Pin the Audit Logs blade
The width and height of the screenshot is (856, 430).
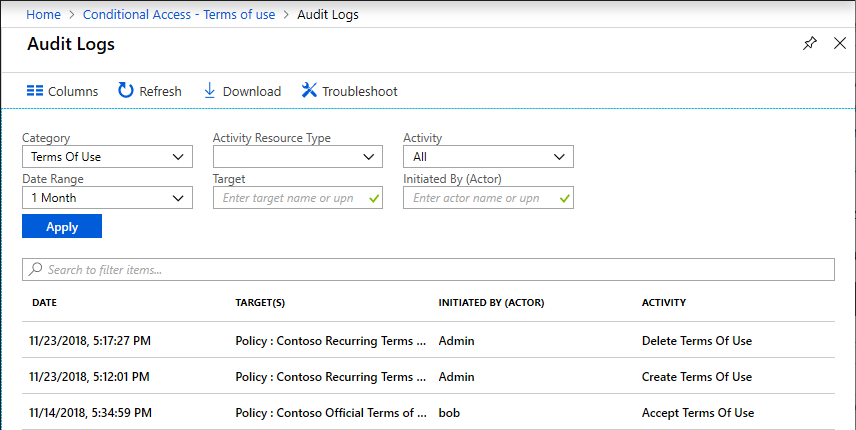point(810,44)
